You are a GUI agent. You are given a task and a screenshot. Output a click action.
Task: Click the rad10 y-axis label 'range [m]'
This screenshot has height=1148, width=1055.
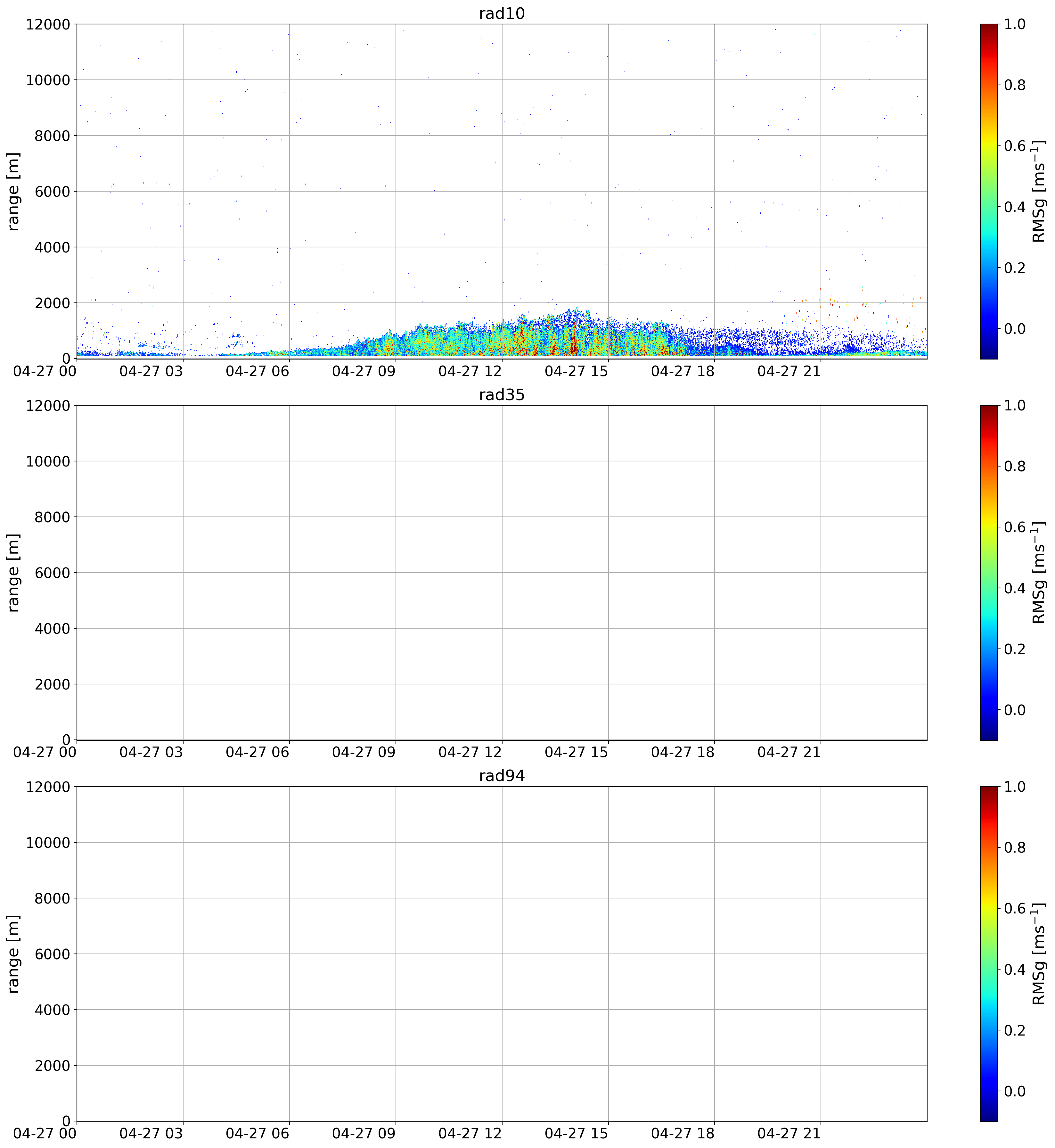(x=14, y=191)
